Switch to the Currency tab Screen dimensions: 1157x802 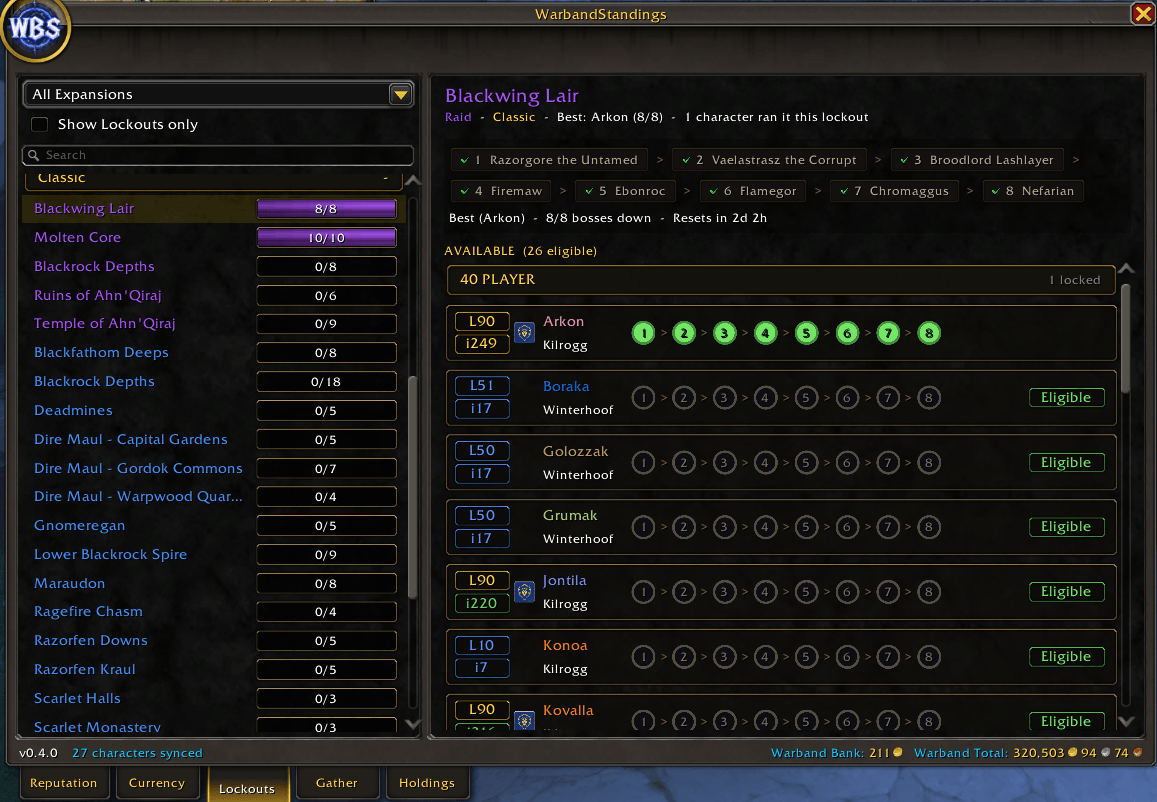pos(156,783)
